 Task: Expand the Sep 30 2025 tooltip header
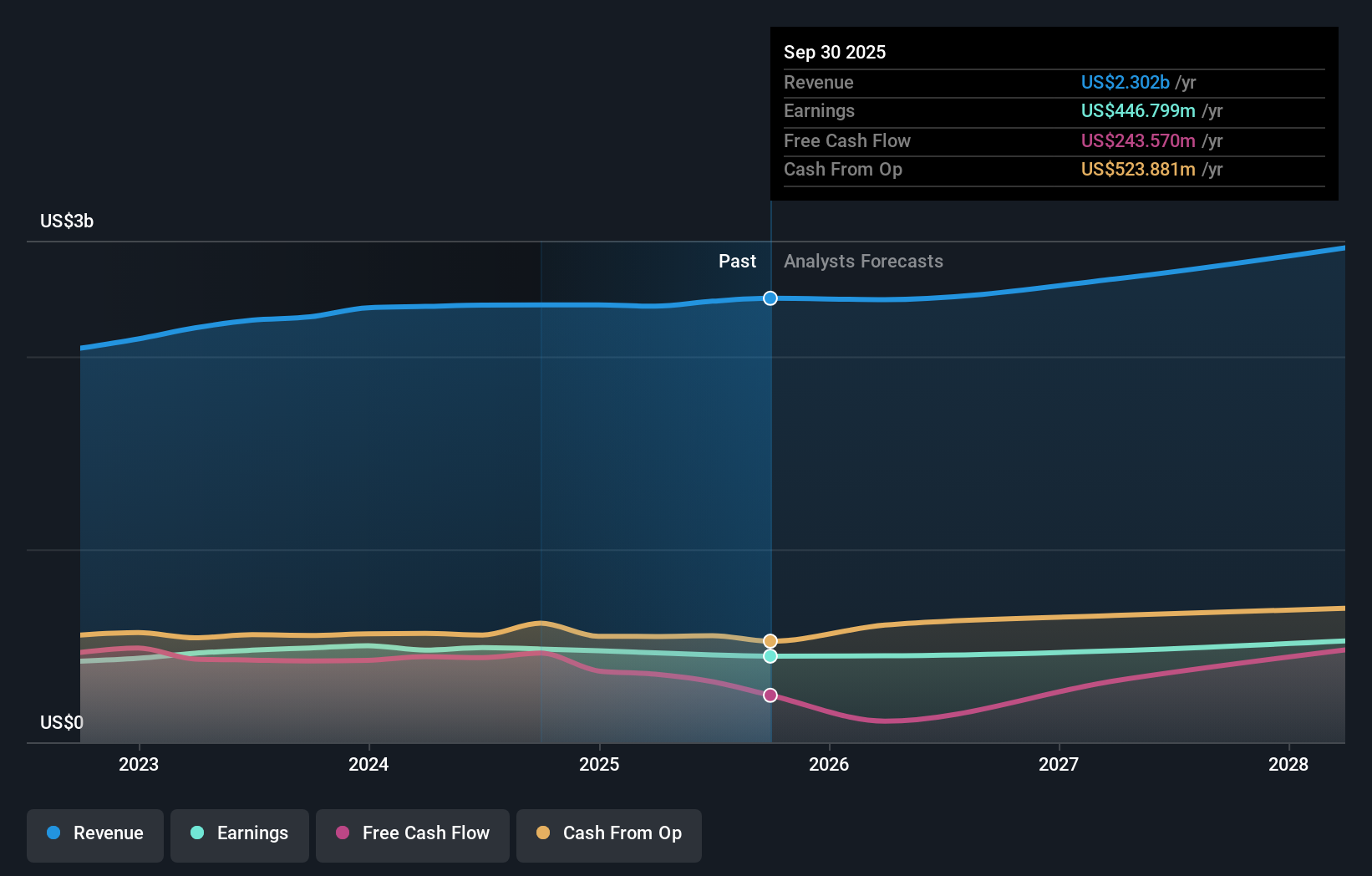(834, 52)
